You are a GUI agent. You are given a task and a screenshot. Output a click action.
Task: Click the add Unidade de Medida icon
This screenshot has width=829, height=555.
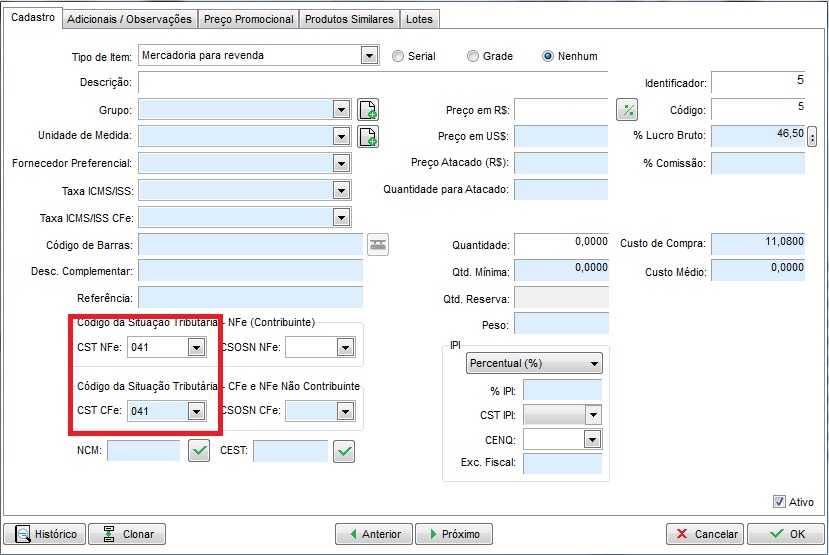(368, 136)
